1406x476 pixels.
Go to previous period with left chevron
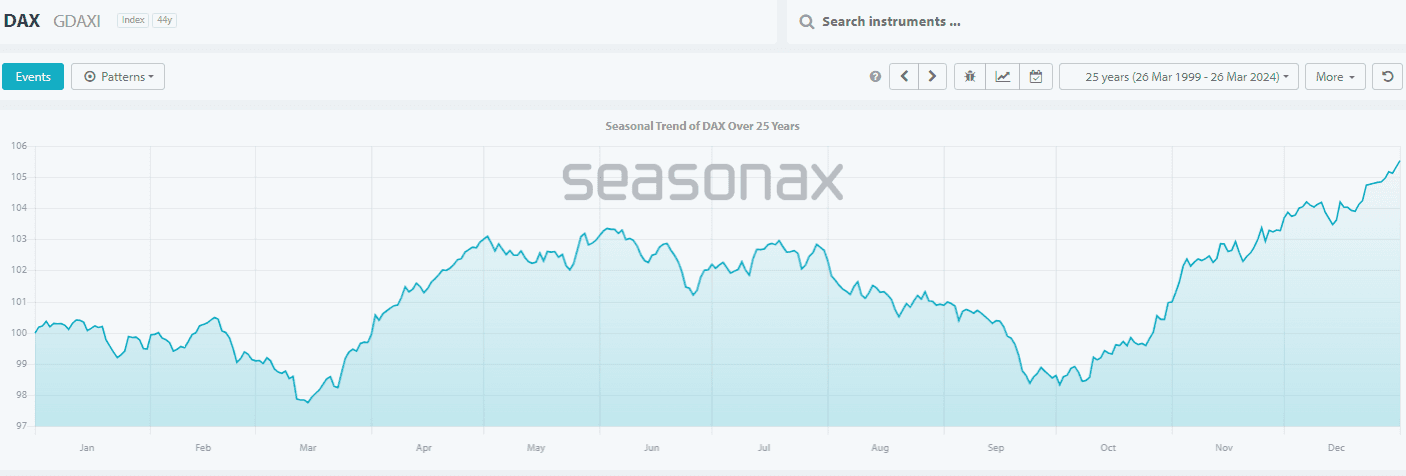904,77
